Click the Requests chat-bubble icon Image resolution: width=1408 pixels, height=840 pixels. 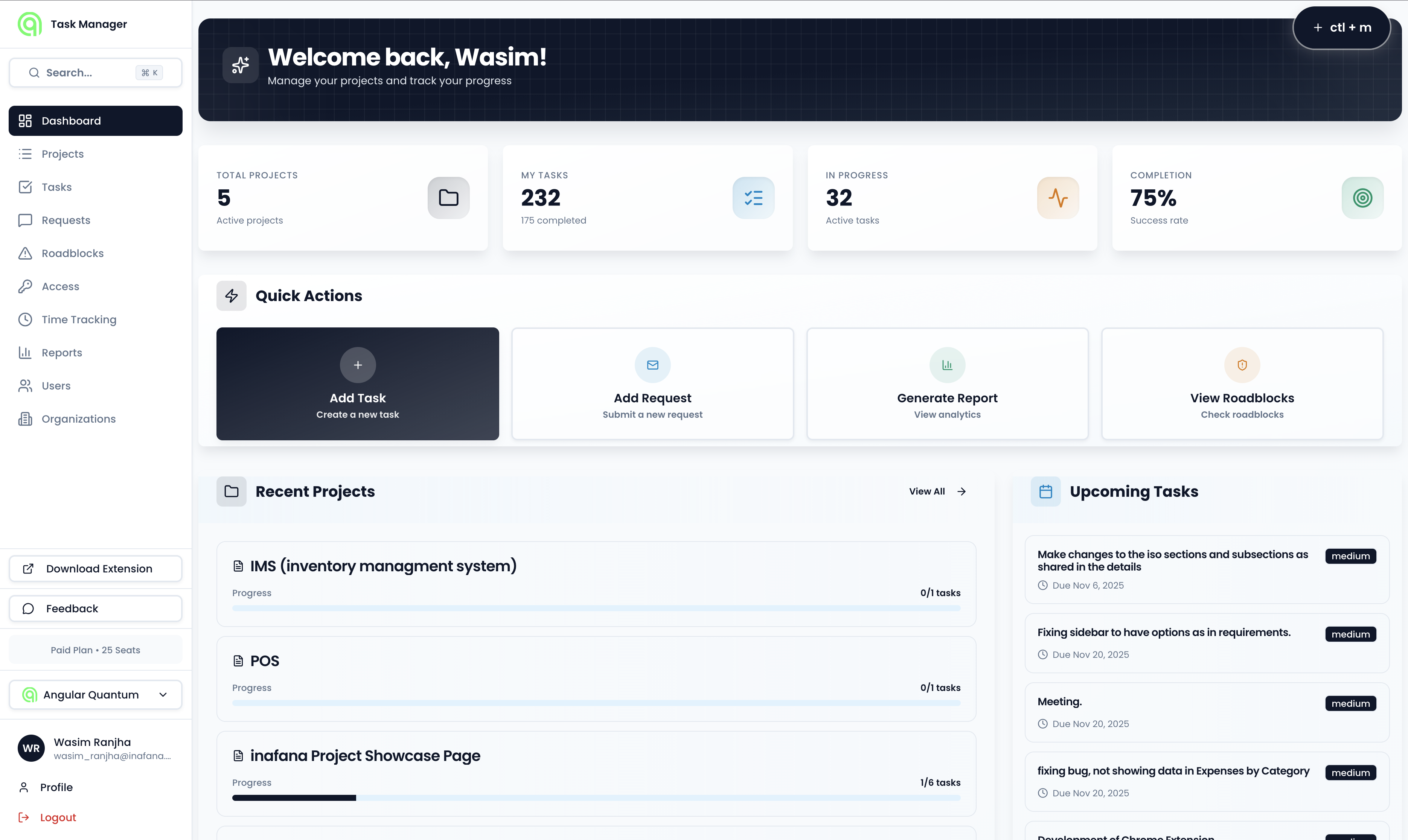[x=26, y=220]
